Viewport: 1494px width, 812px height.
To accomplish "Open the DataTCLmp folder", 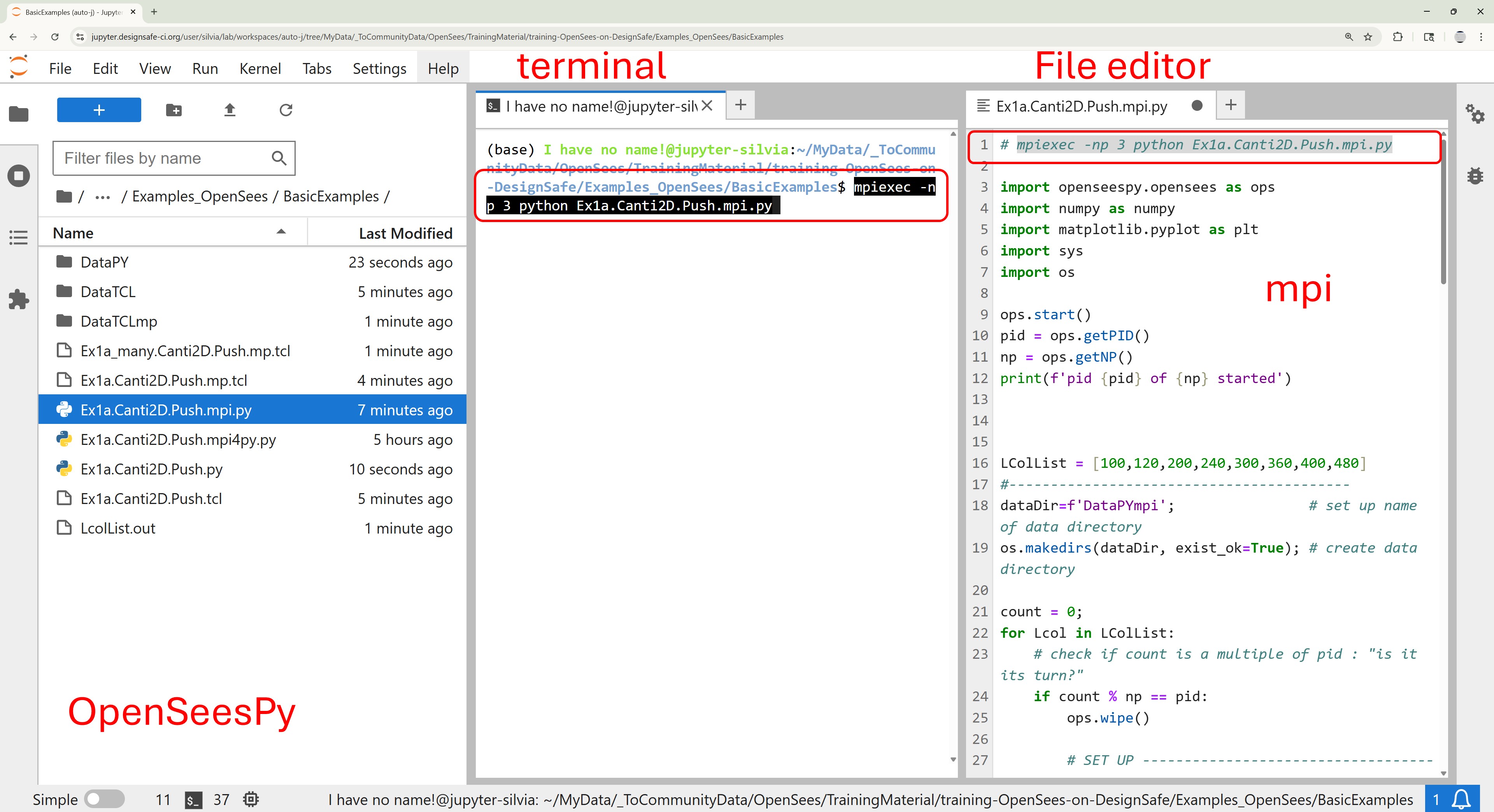I will pyautogui.click(x=118, y=321).
